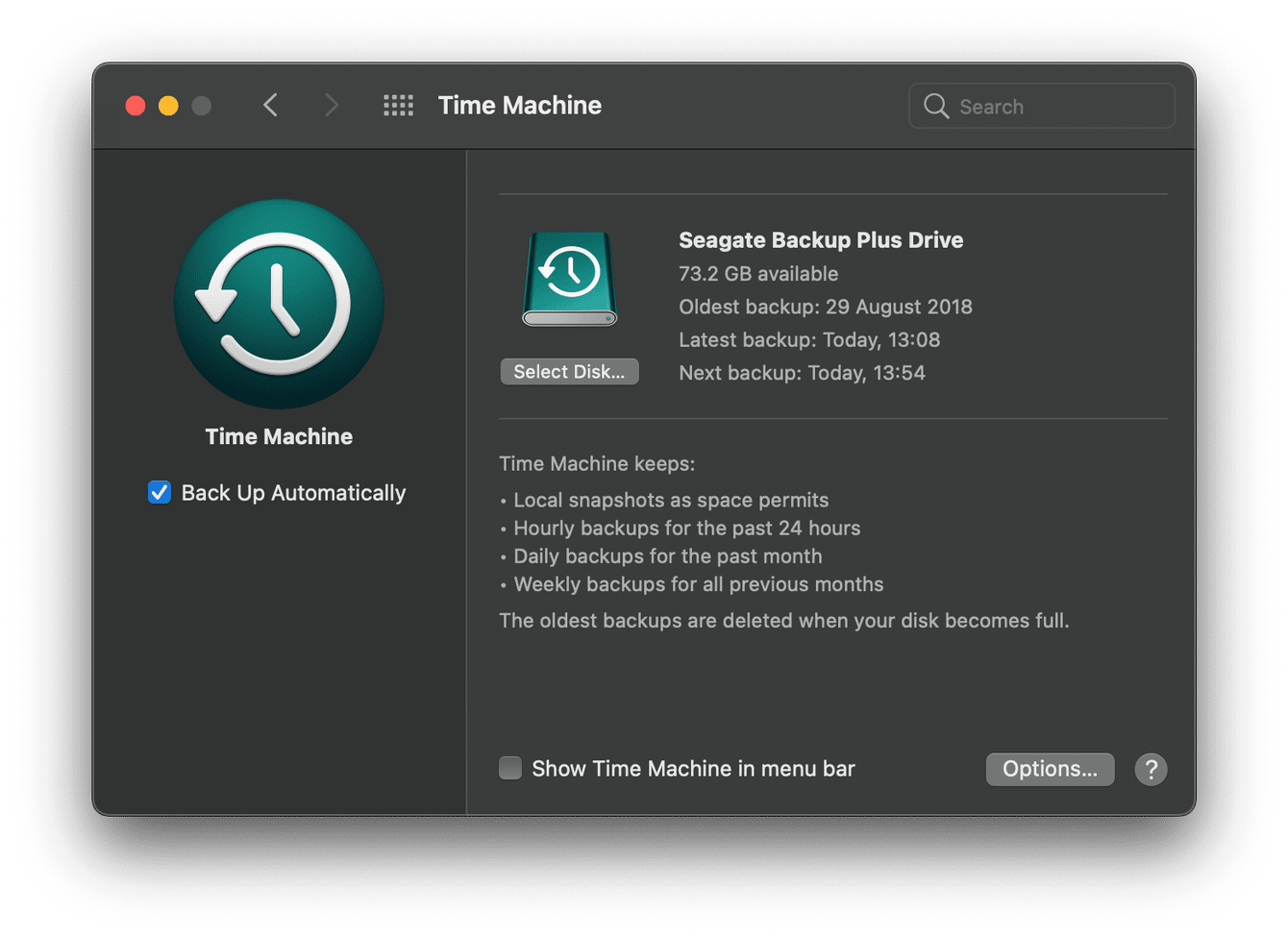Image resolution: width=1288 pixels, height=938 pixels.
Task: Click the oldest backups are deleted note
Action: [784, 621]
